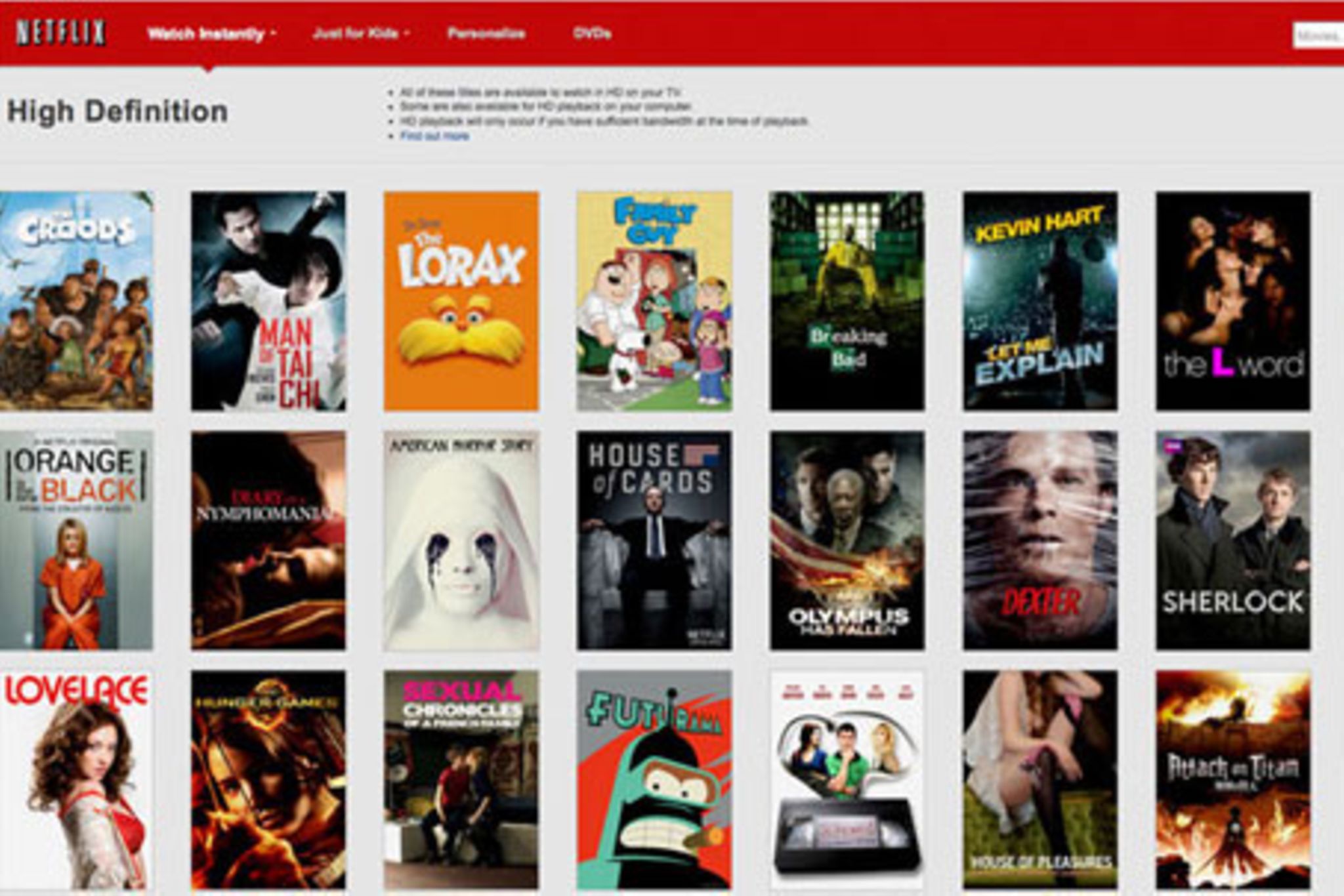The image size is (1344, 896).
Task: Expand the Just for Kids dropdown
Action: pyautogui.click(x=361, y=33)
